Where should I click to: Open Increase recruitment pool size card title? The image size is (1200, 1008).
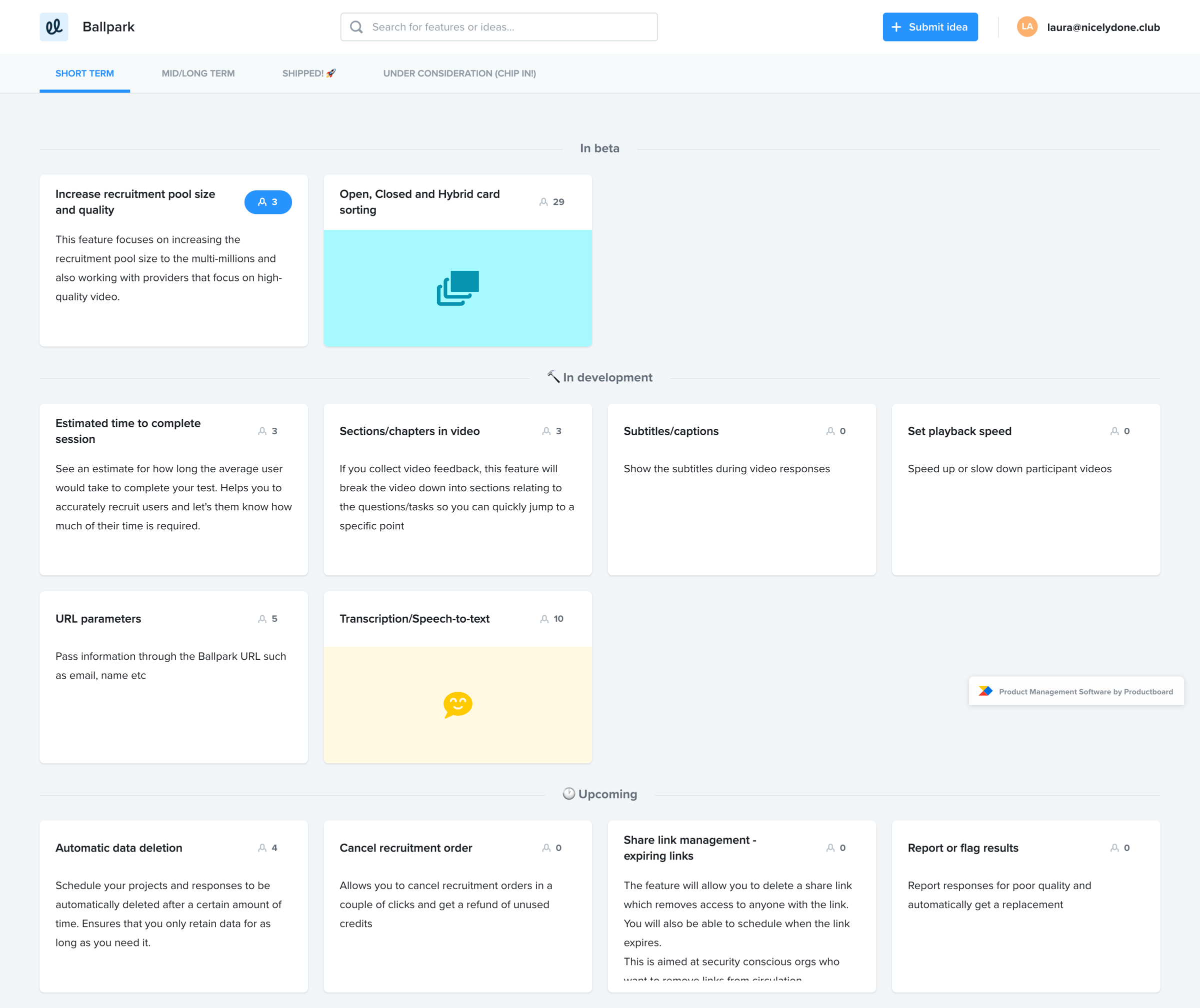[x=135, y=202]
